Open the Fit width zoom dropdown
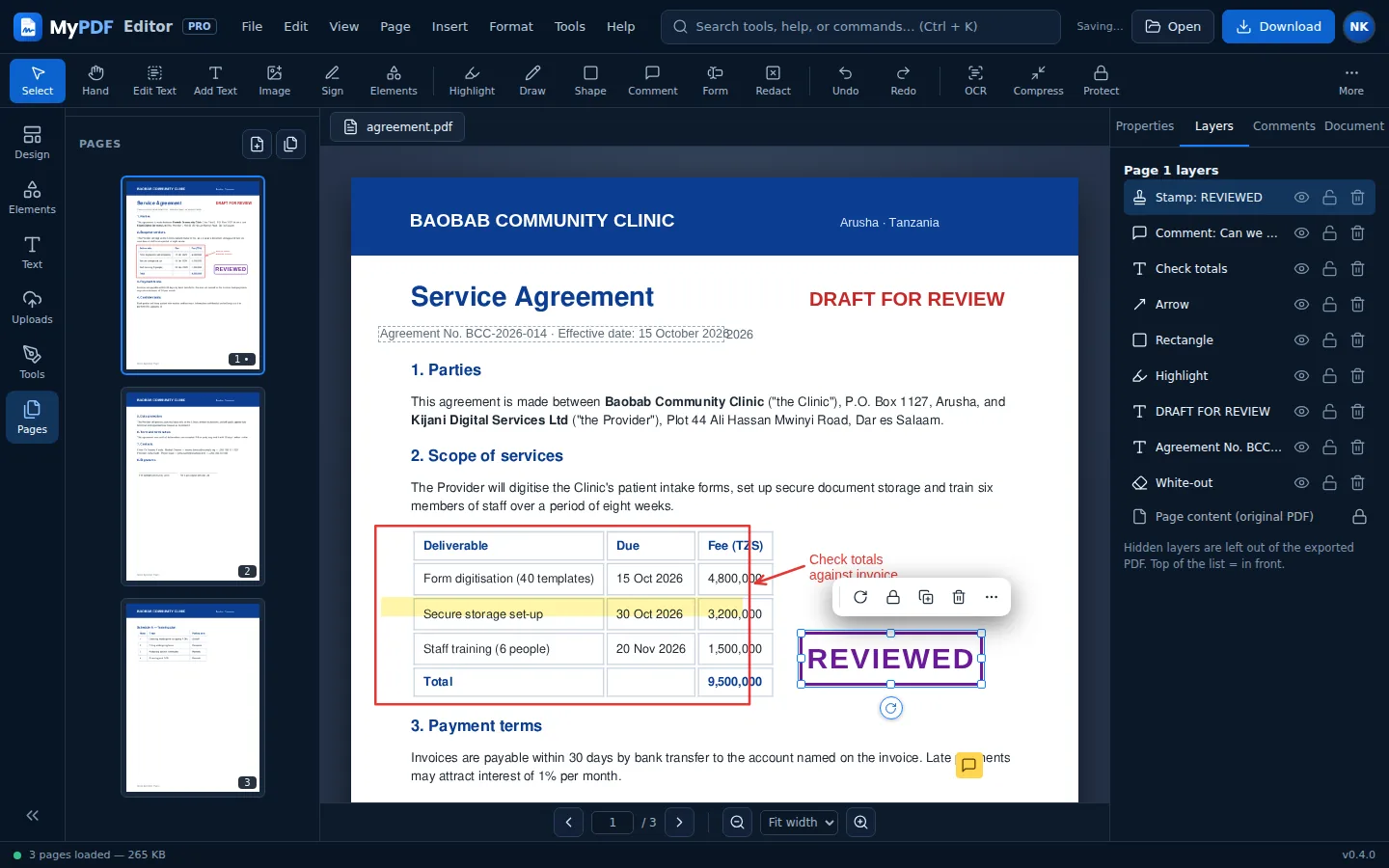The height and width of the screenshot is (868, 1389). [x=799, y=823]
